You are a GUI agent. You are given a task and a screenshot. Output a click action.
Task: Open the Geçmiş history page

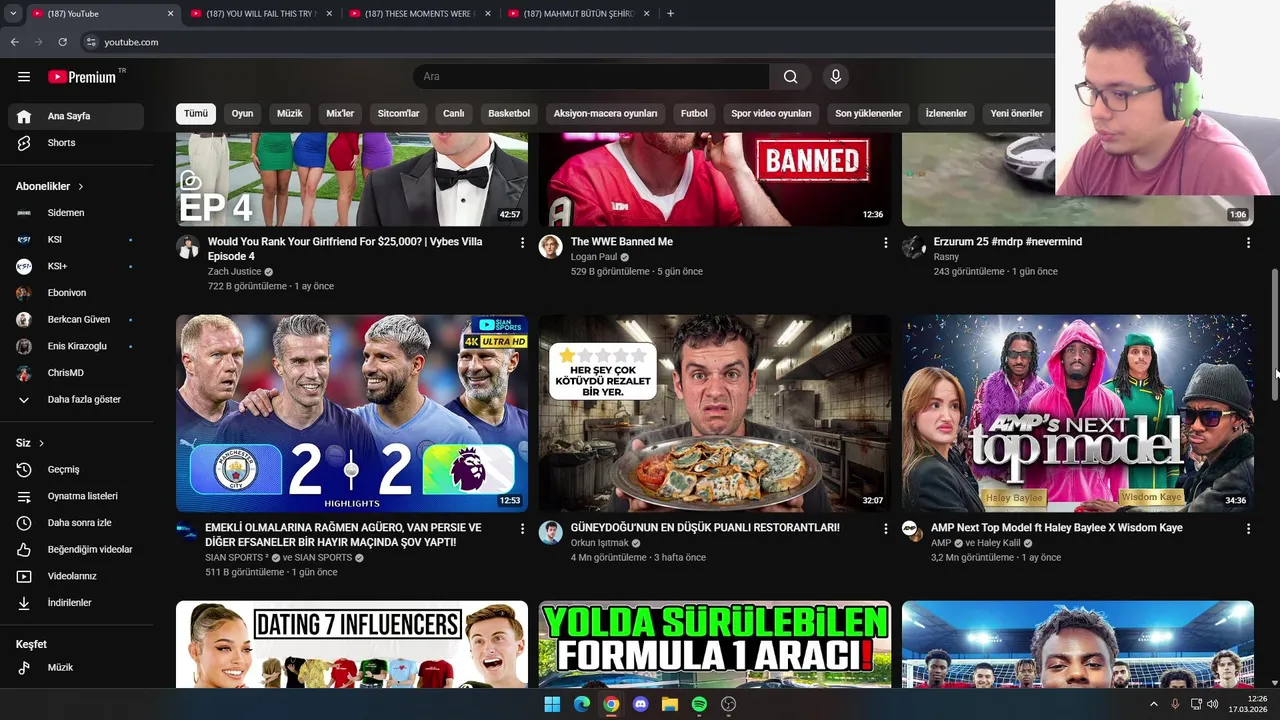click(76, 469)
